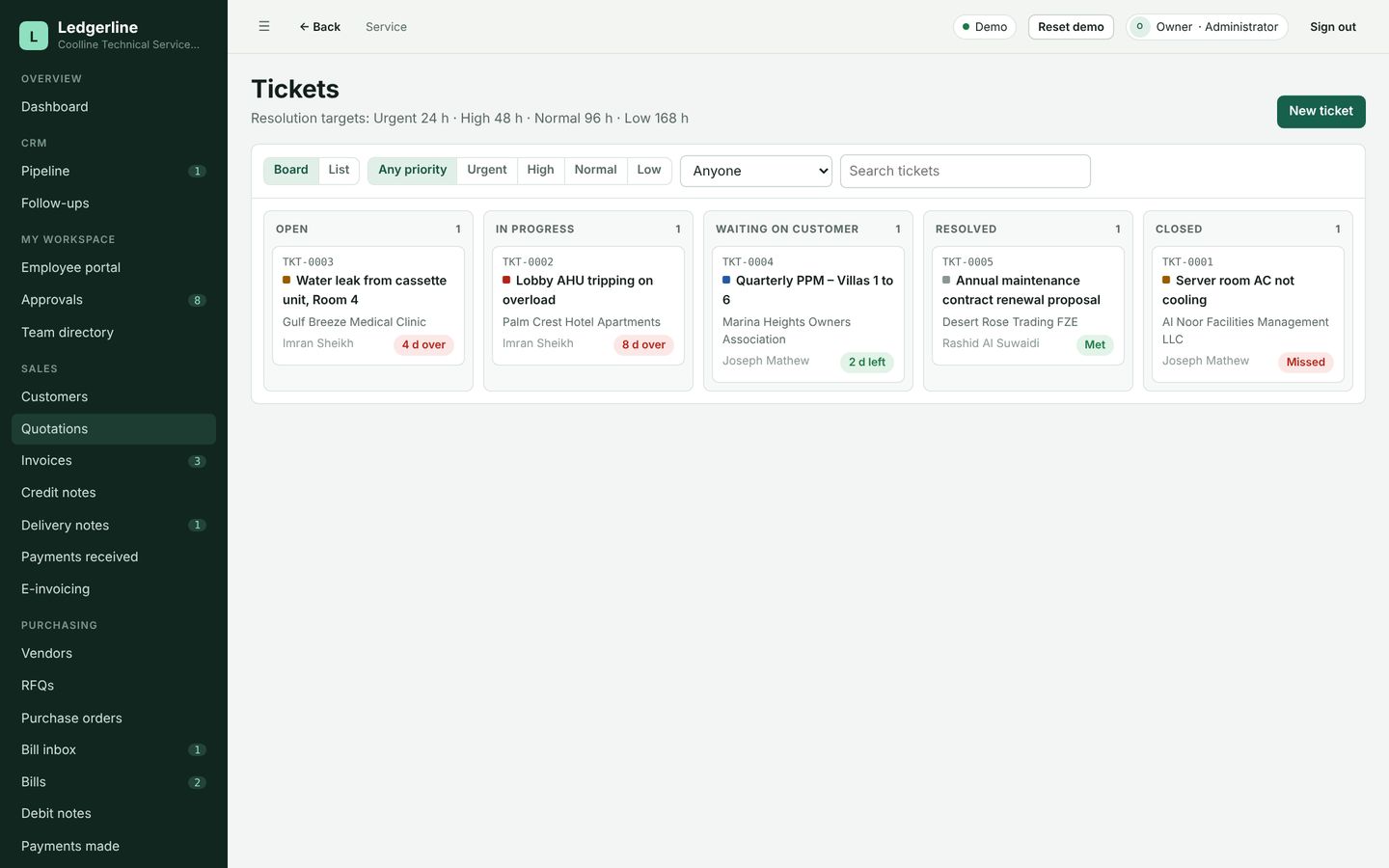The height and width of the screenshot is (868, 1389).
Task: Open Dashboard in the sidebar
Action: 114,107
